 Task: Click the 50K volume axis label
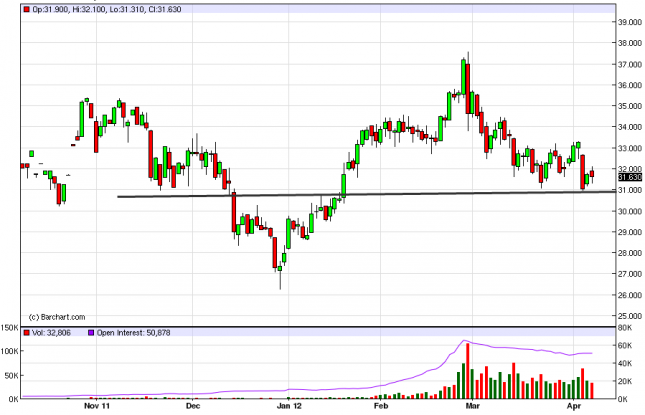tap(12, 376)
